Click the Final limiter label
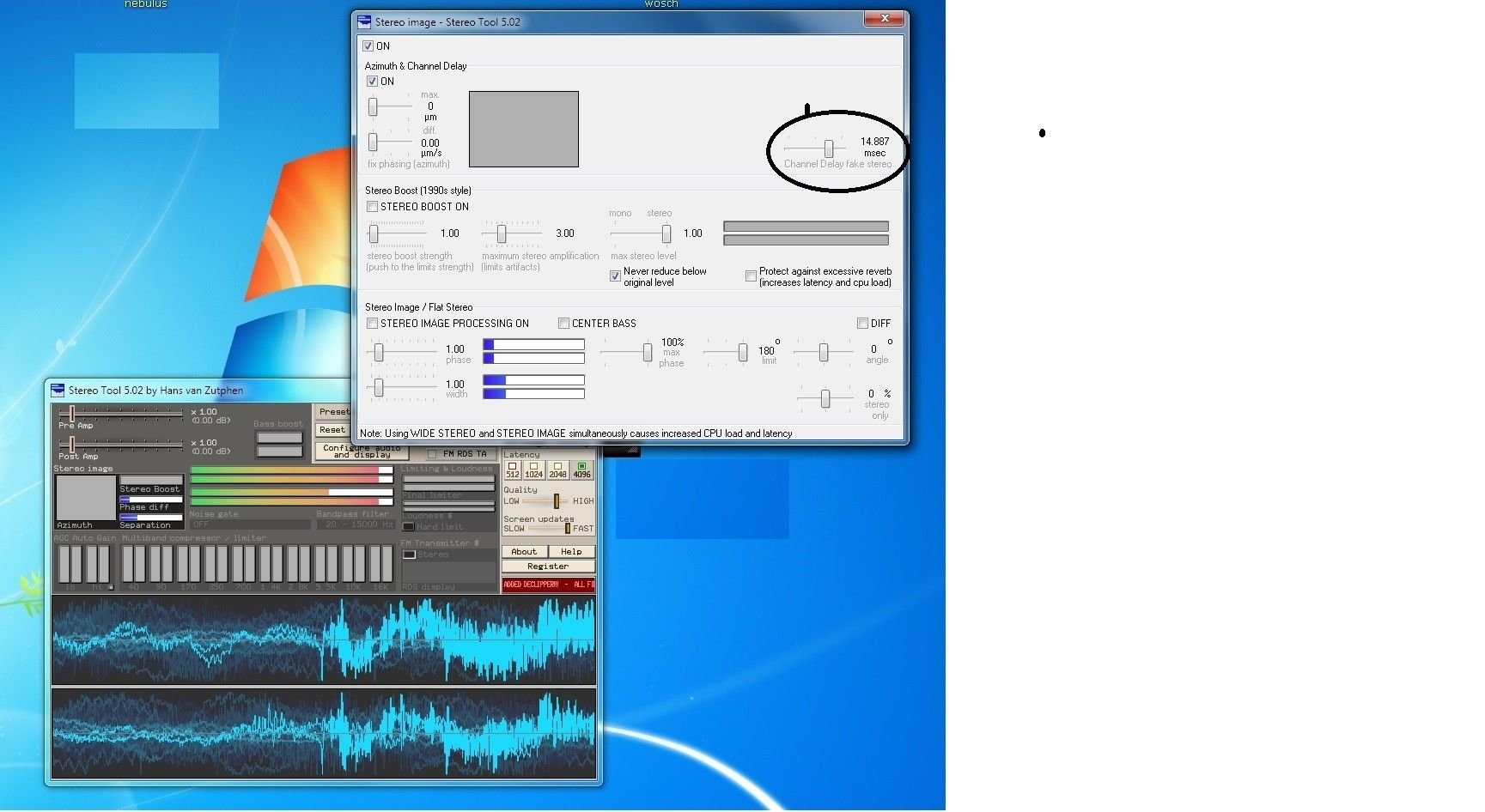 point(433,495)
